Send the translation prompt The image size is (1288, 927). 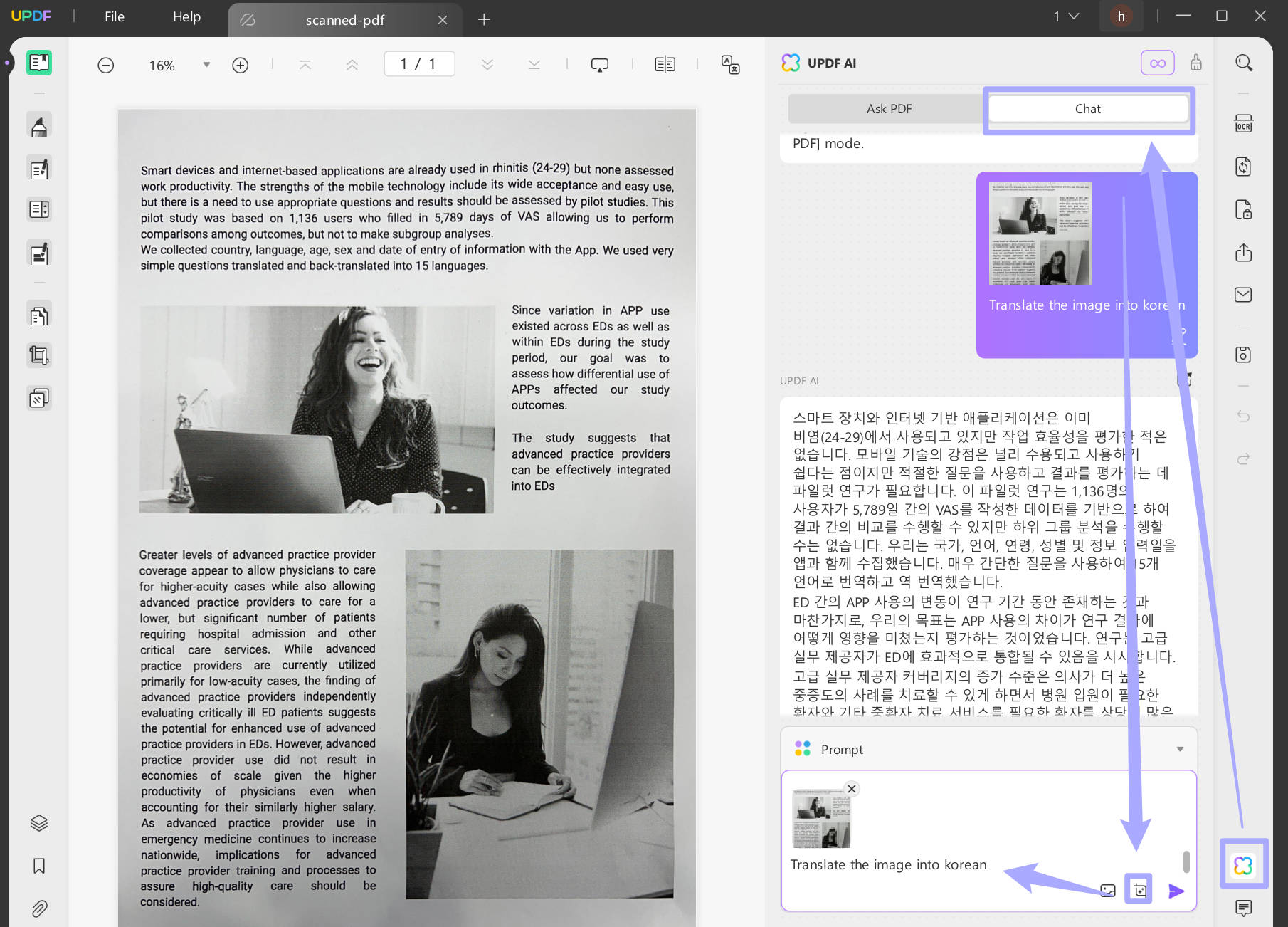1178,891
